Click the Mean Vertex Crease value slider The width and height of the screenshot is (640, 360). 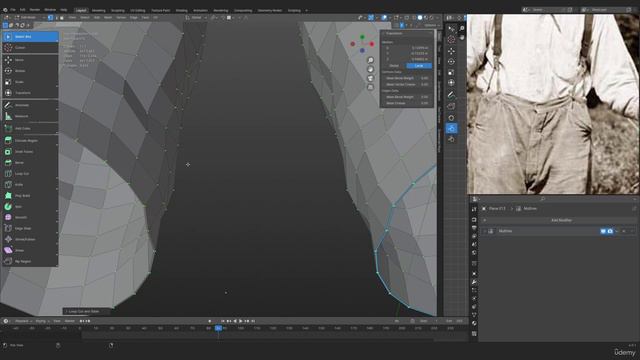click(407, 84)
